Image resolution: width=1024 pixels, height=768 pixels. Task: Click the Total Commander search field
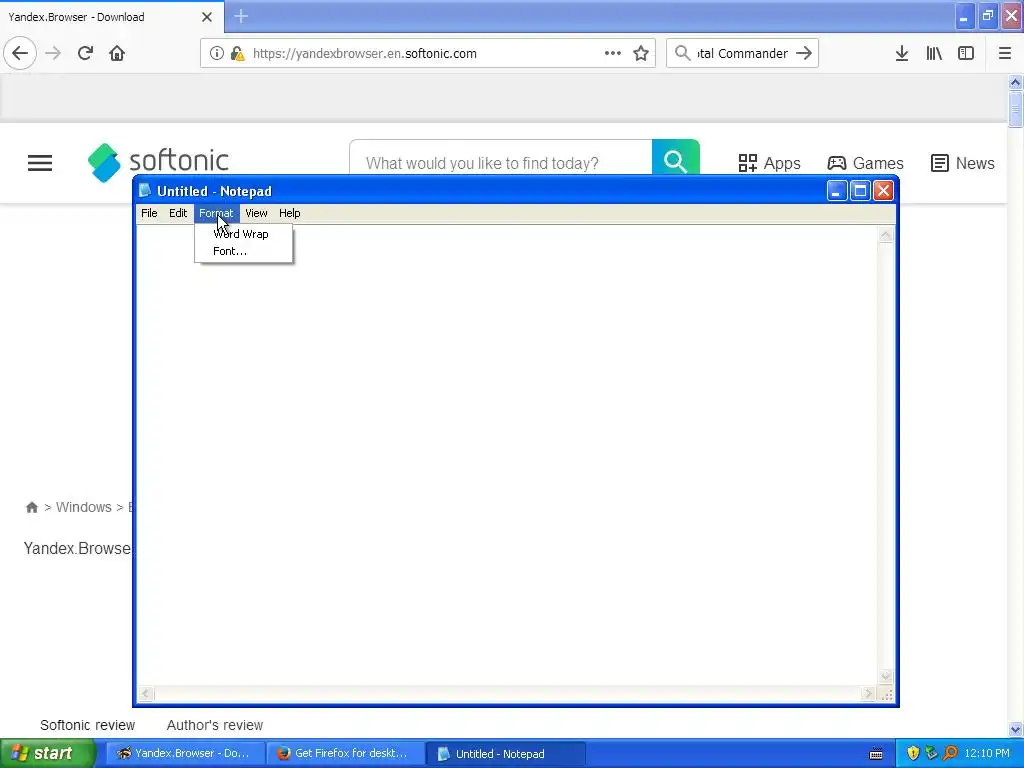coord(743,54)
